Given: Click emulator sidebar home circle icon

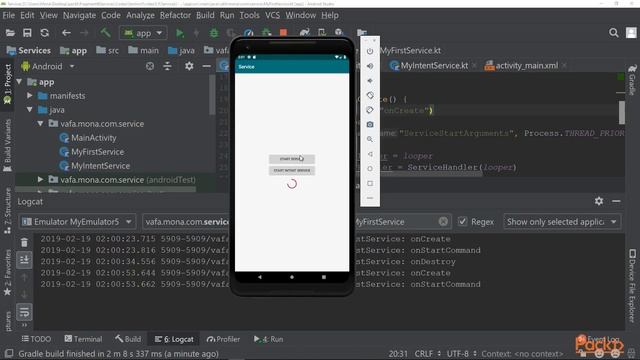Looking at the screenshot, I should [x=370, y=169].
